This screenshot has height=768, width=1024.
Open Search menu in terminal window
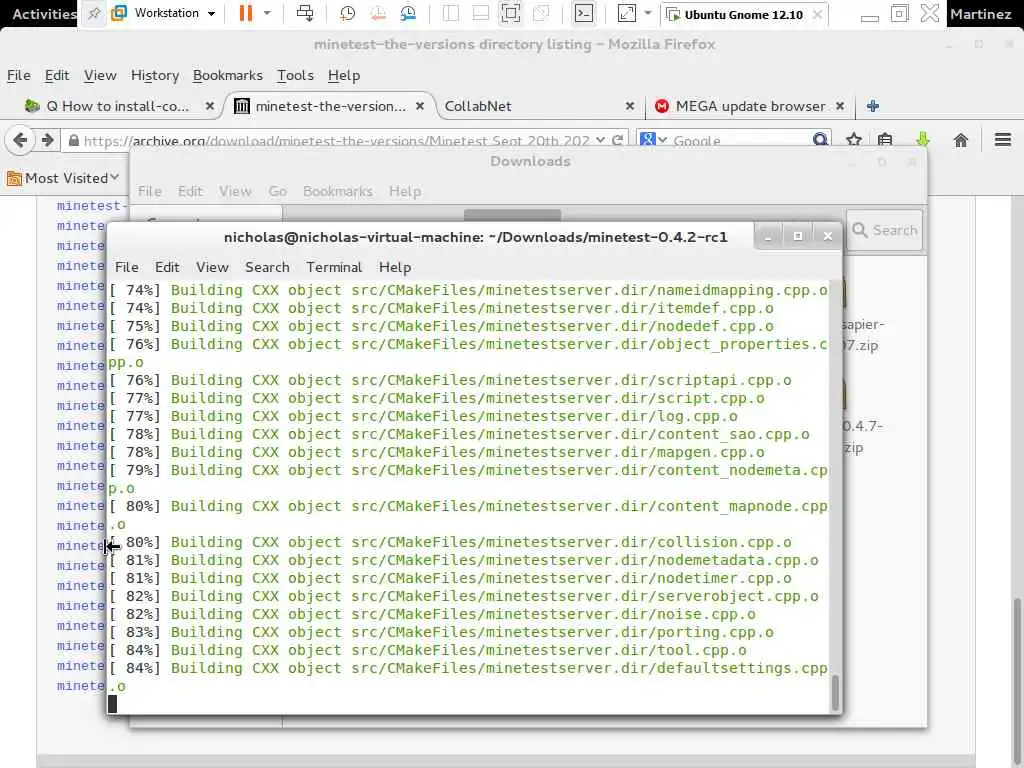click(x=267, y=267)
